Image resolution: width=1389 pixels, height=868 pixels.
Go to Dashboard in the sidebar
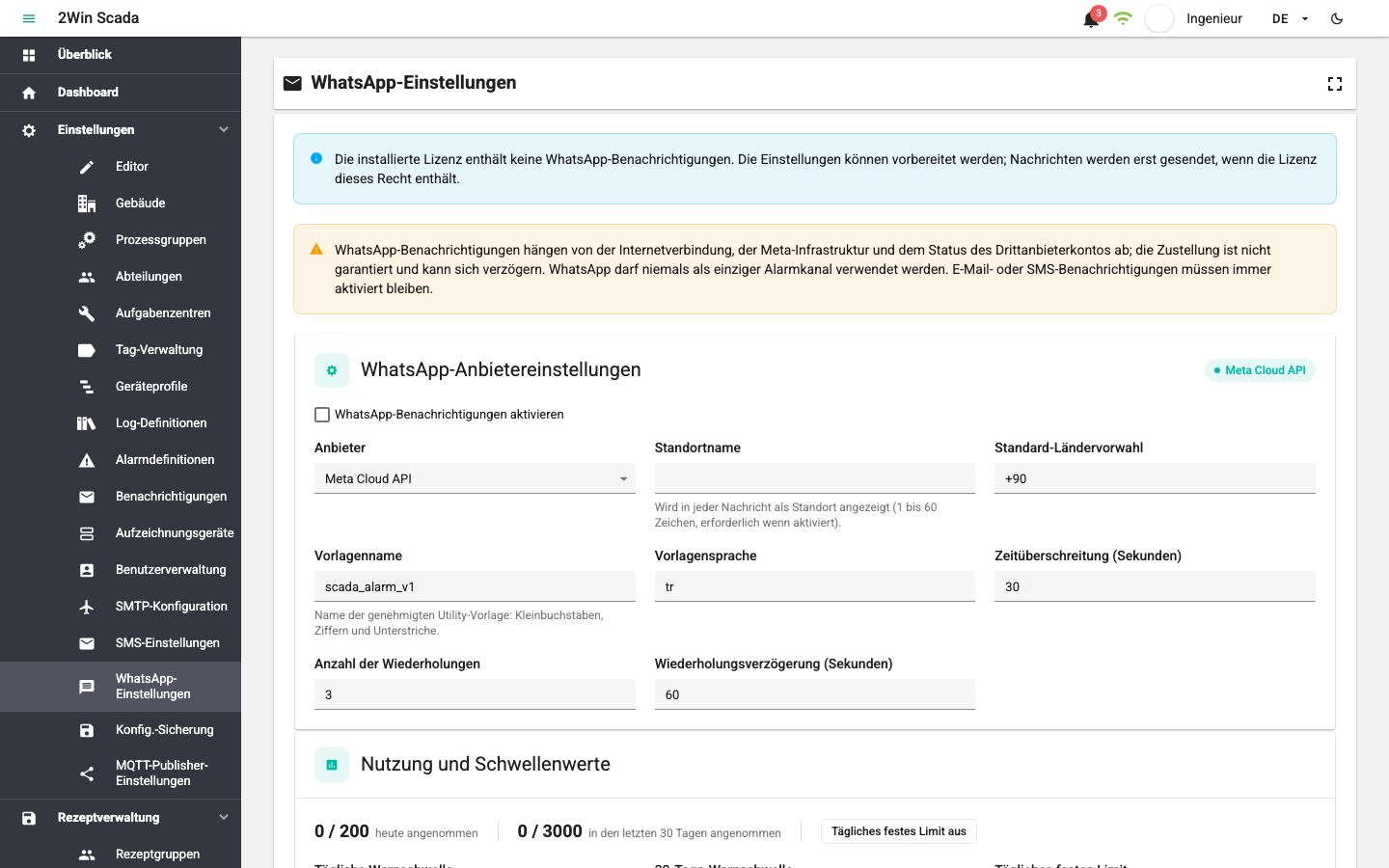[x=121, y=93]
